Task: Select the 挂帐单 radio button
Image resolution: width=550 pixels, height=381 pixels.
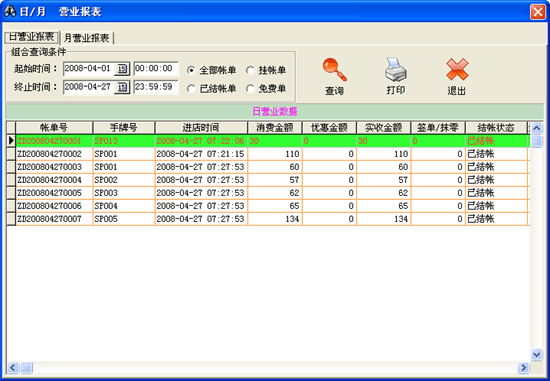Action: [250, 70]
